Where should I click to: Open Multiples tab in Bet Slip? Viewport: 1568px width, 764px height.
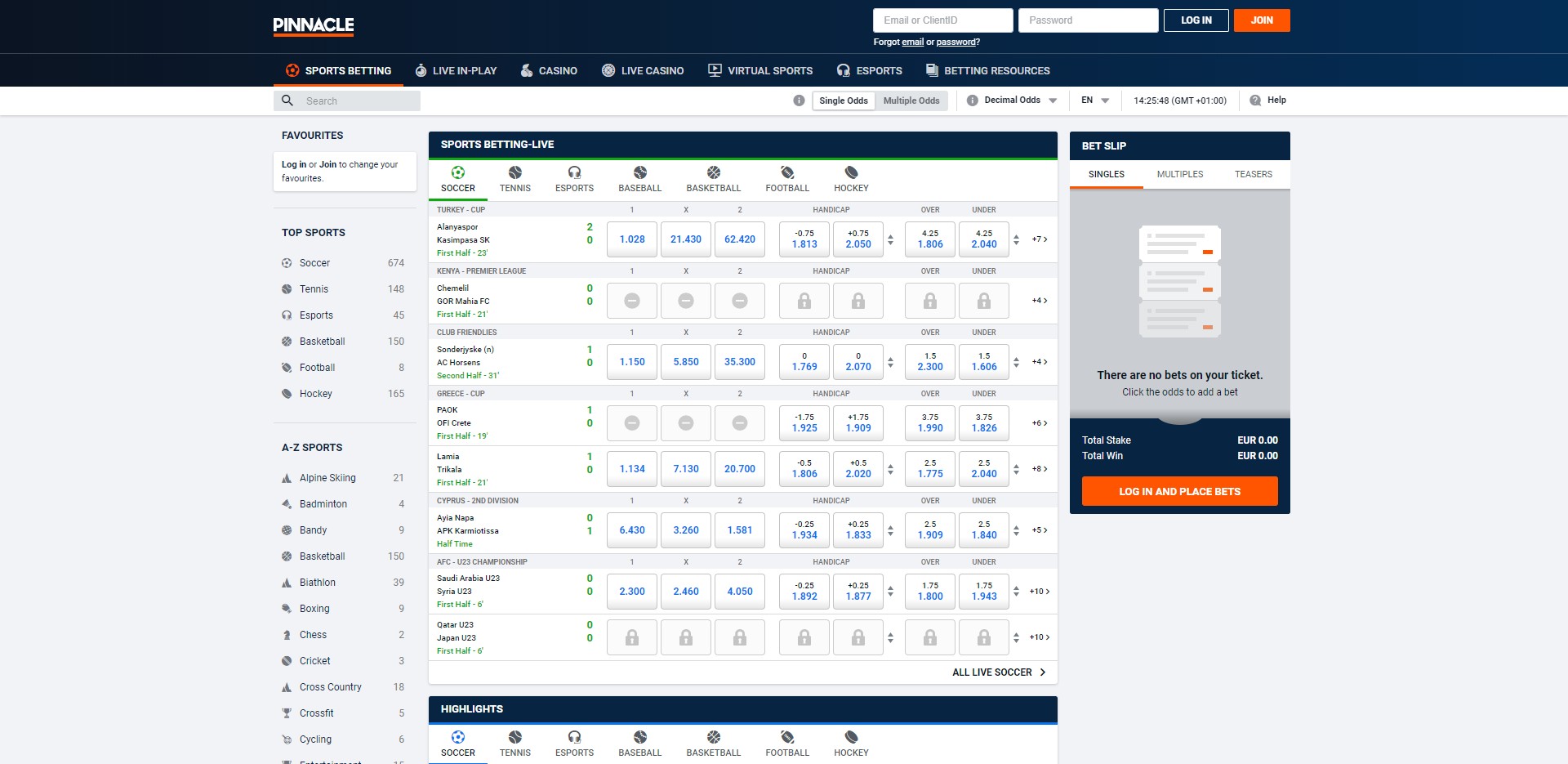tap(1180, 174)
